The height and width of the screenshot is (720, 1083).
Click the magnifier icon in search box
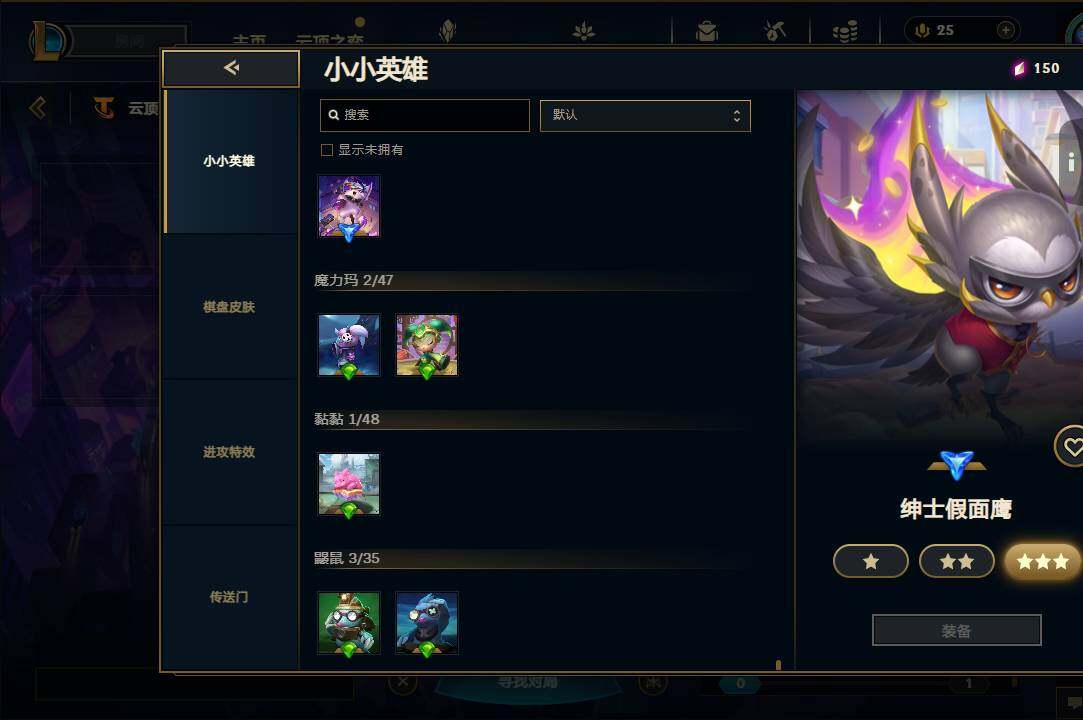coord(334,115)
